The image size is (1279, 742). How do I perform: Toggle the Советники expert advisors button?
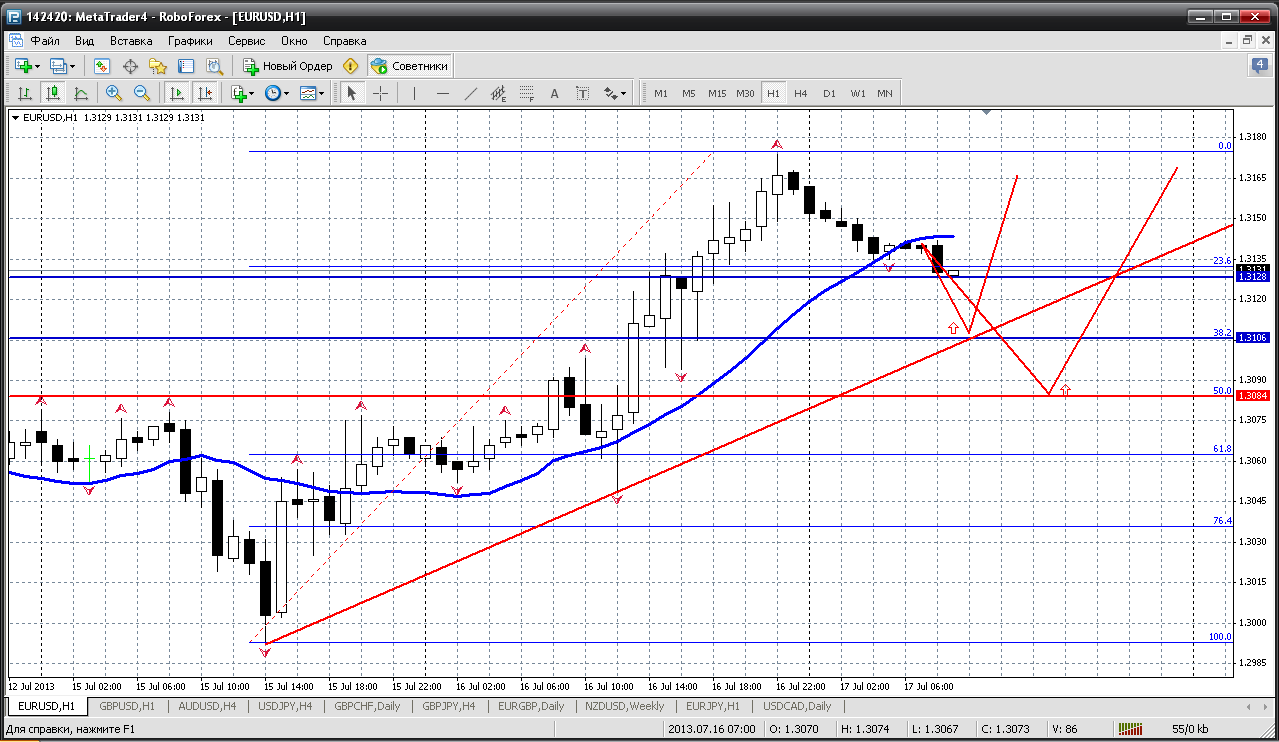tap(409, 66)
